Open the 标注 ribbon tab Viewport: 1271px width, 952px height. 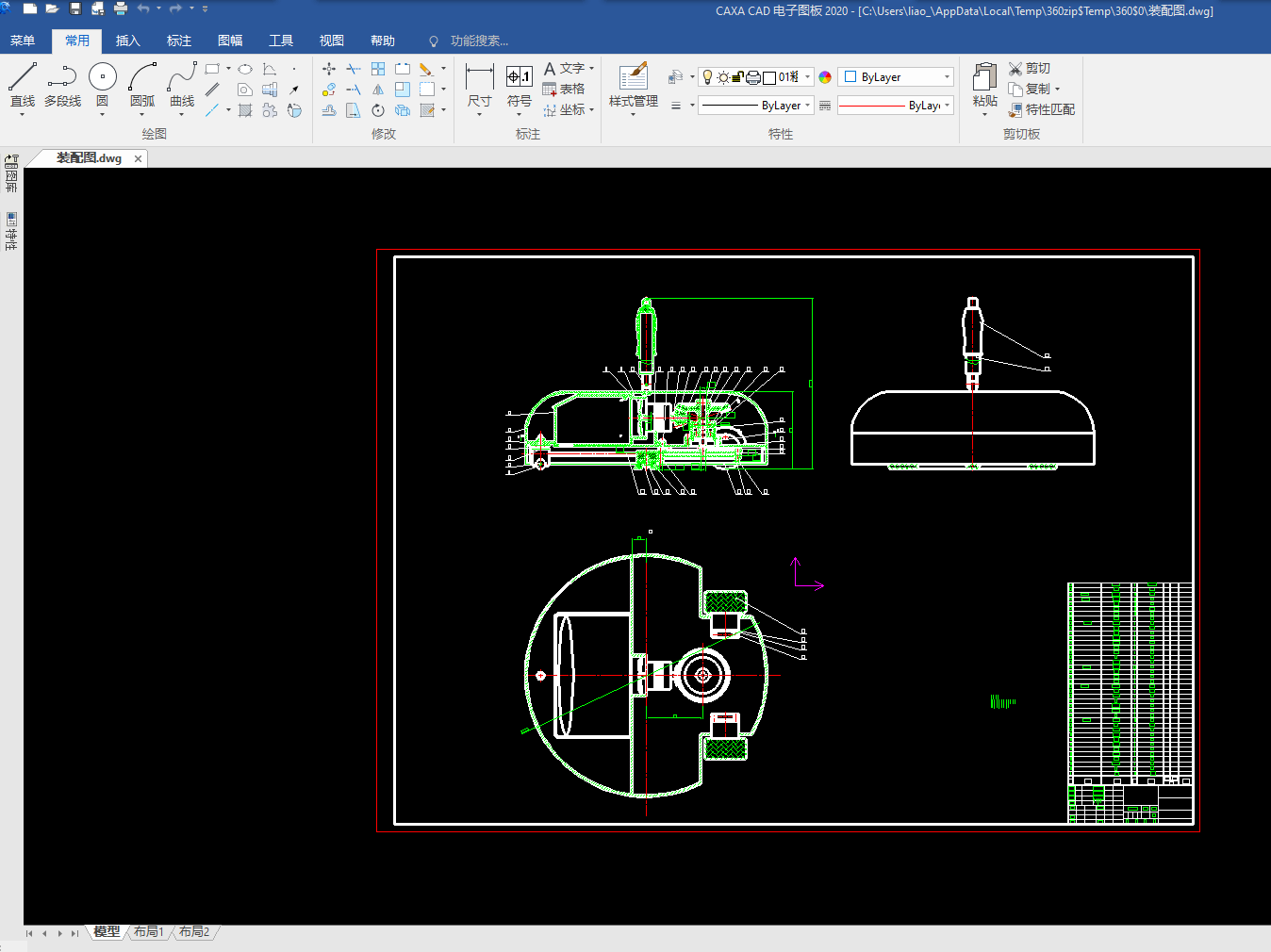tap(178, 41)
